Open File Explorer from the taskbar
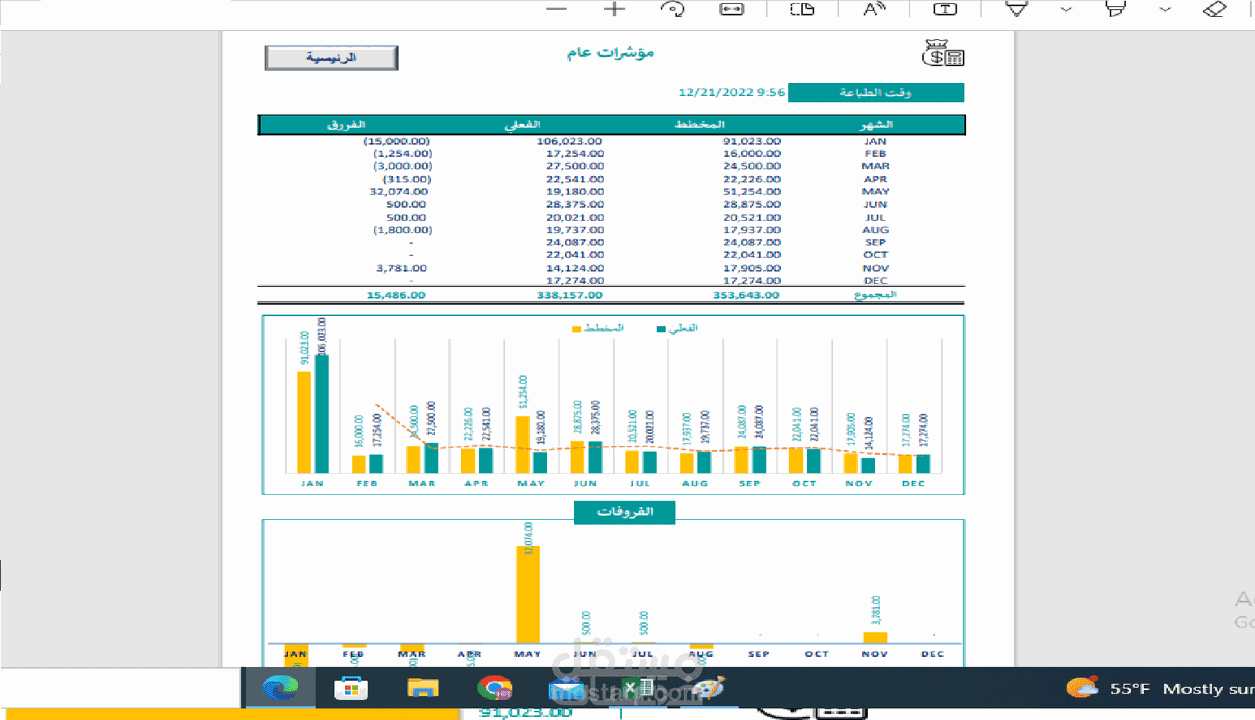 pyautogui.click(x=423, y=688)
